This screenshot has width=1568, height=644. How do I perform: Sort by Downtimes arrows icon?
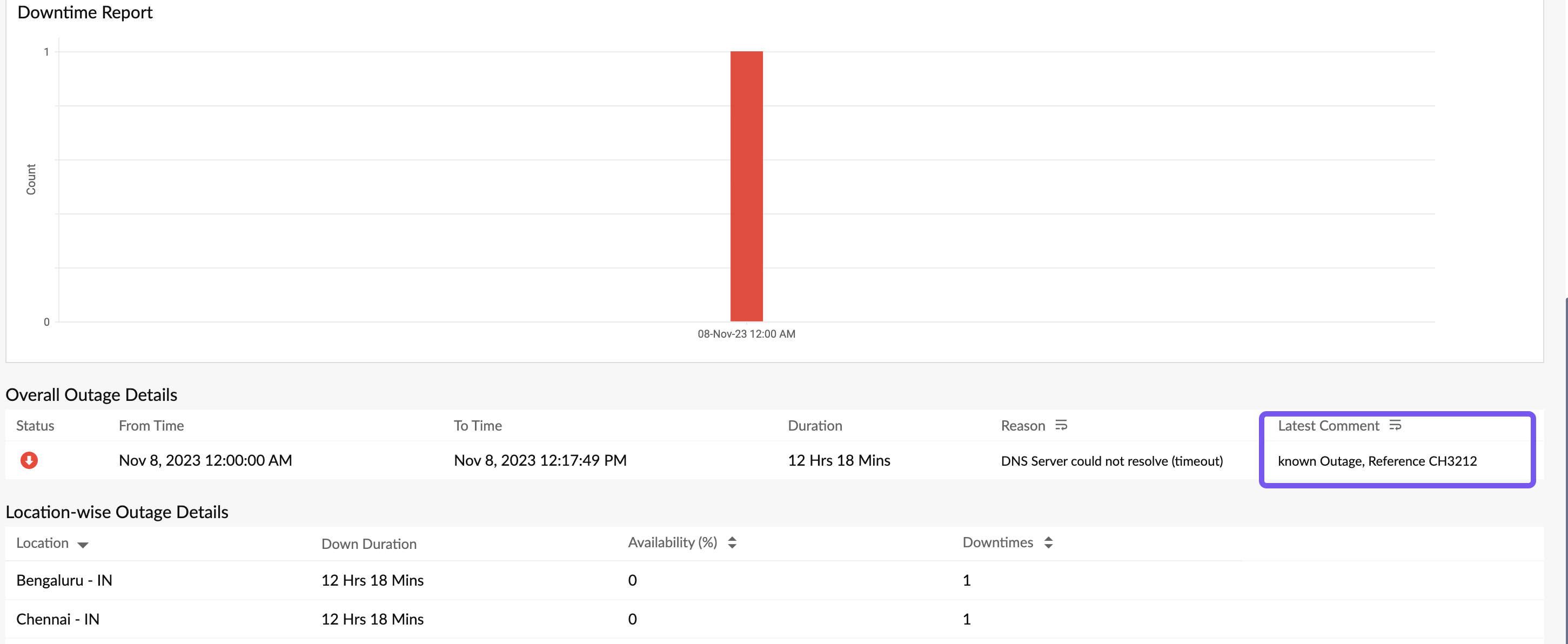[1048, 542]
